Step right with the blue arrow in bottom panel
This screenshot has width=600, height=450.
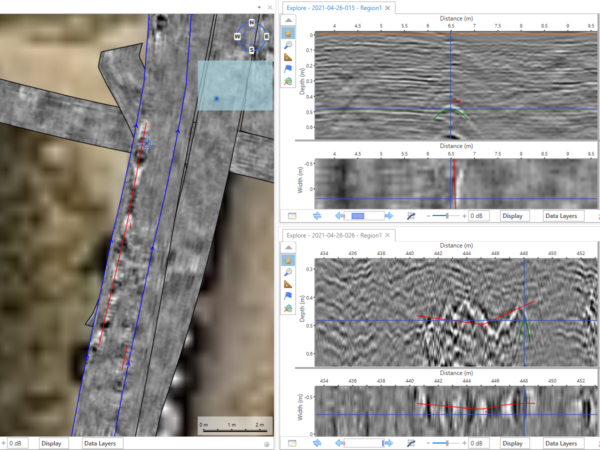pyautogui.click(x=389, y=443)
